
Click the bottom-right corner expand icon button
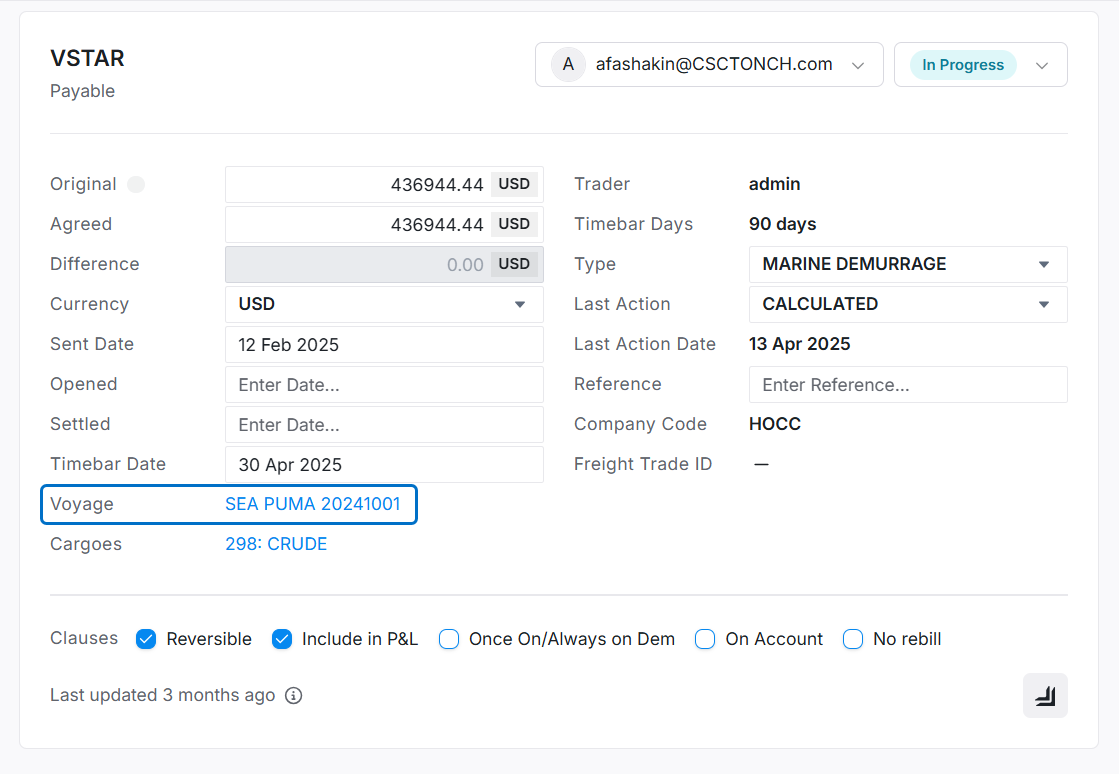(1045, 696)
